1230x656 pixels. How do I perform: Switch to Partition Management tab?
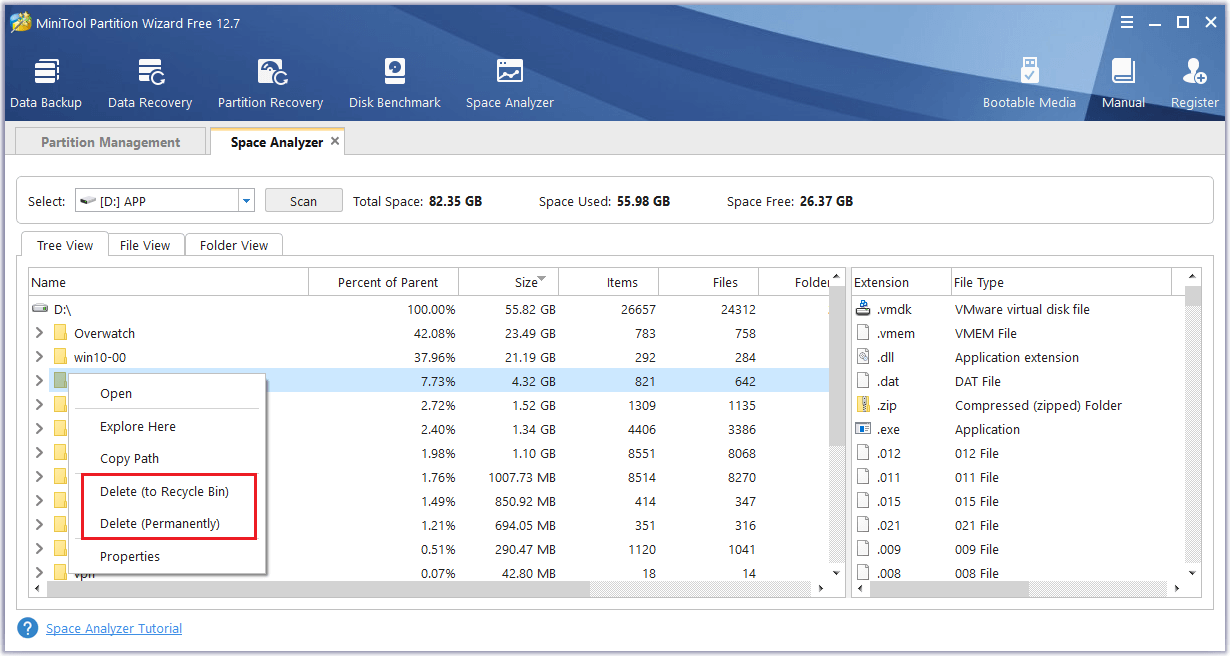[110, 142]
